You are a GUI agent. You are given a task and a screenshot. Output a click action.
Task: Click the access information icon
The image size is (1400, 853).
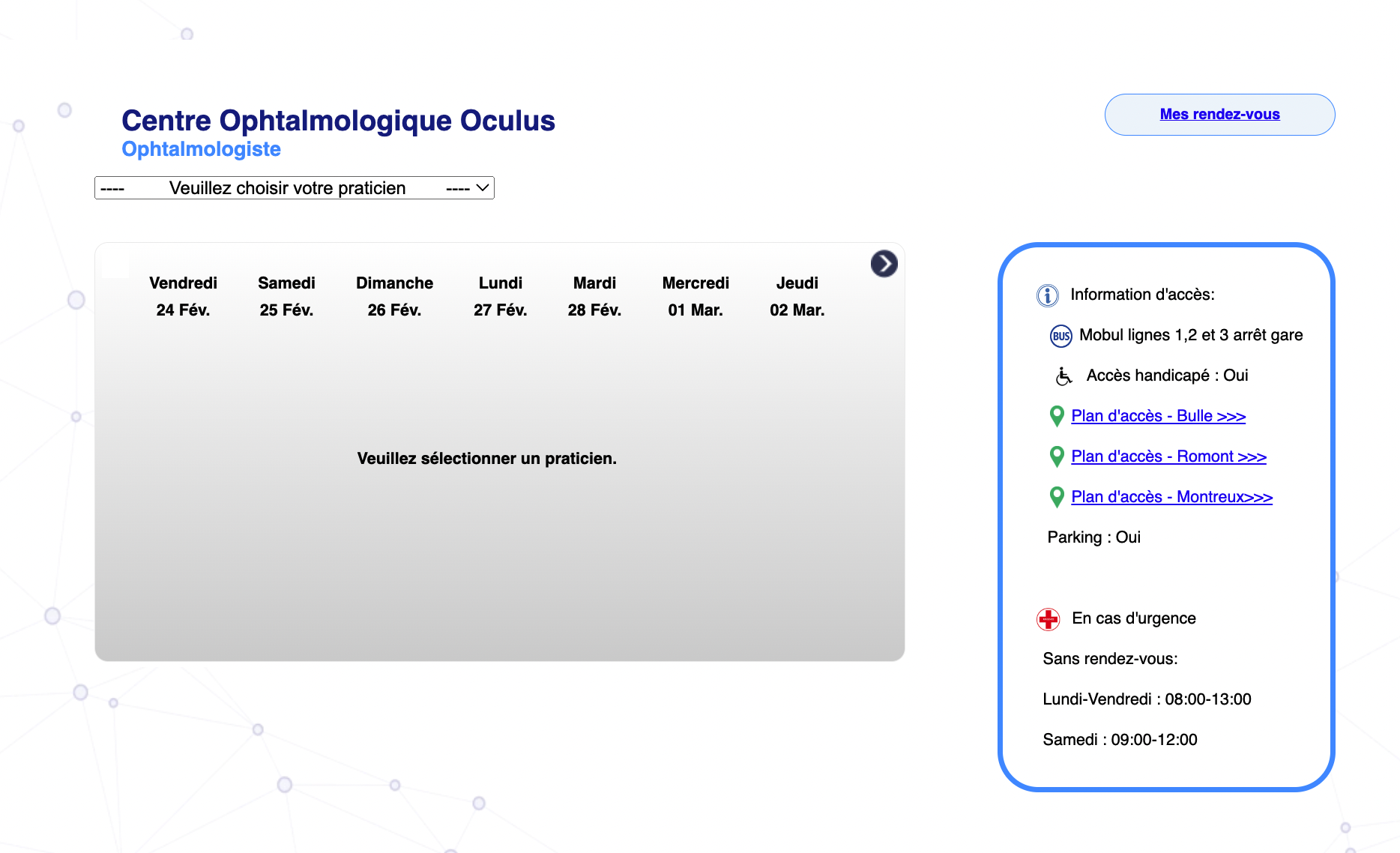pyautogui.click(x=1047, y=295)
